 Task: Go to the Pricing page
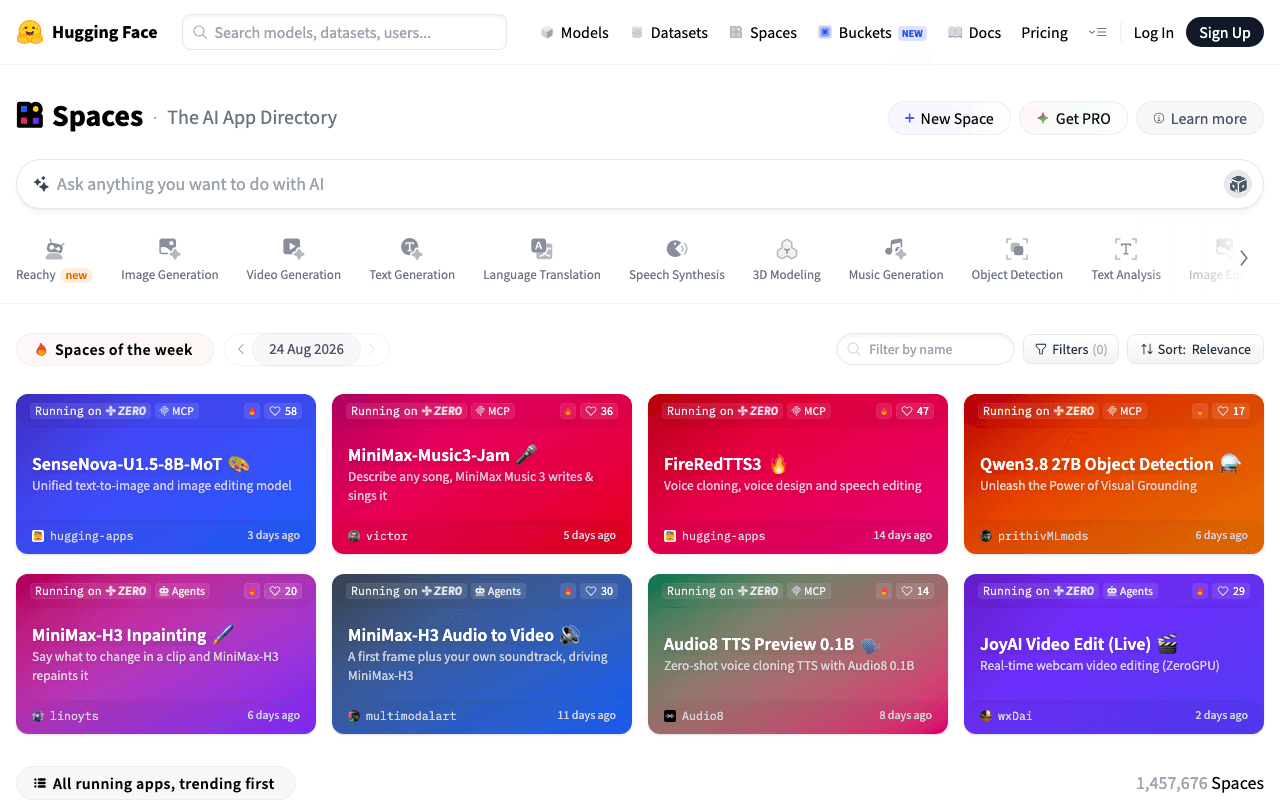point(1044,32)
